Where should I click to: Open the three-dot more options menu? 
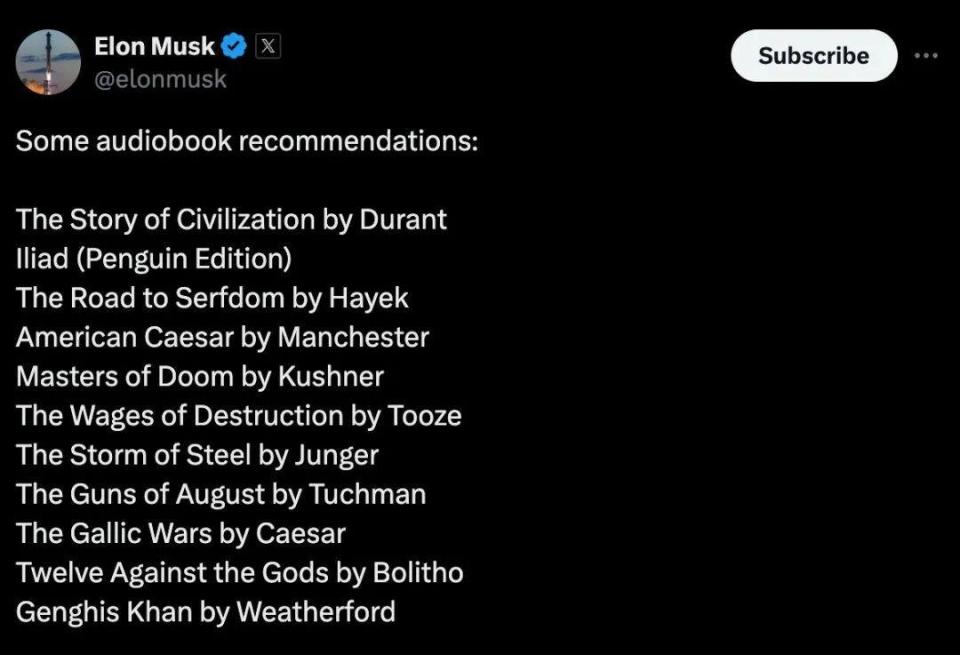926,56
